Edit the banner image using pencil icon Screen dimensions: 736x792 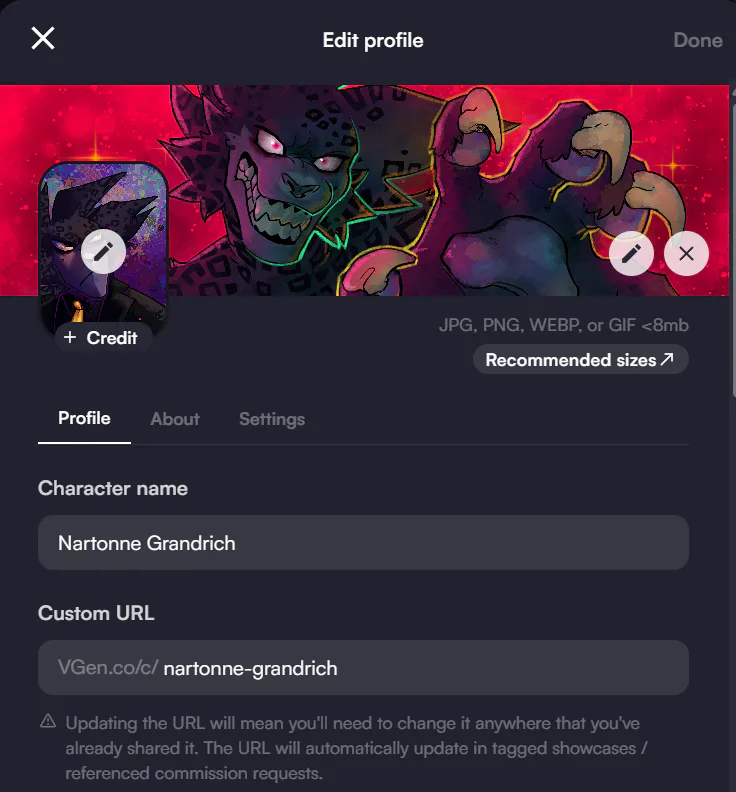pos(631,254)
